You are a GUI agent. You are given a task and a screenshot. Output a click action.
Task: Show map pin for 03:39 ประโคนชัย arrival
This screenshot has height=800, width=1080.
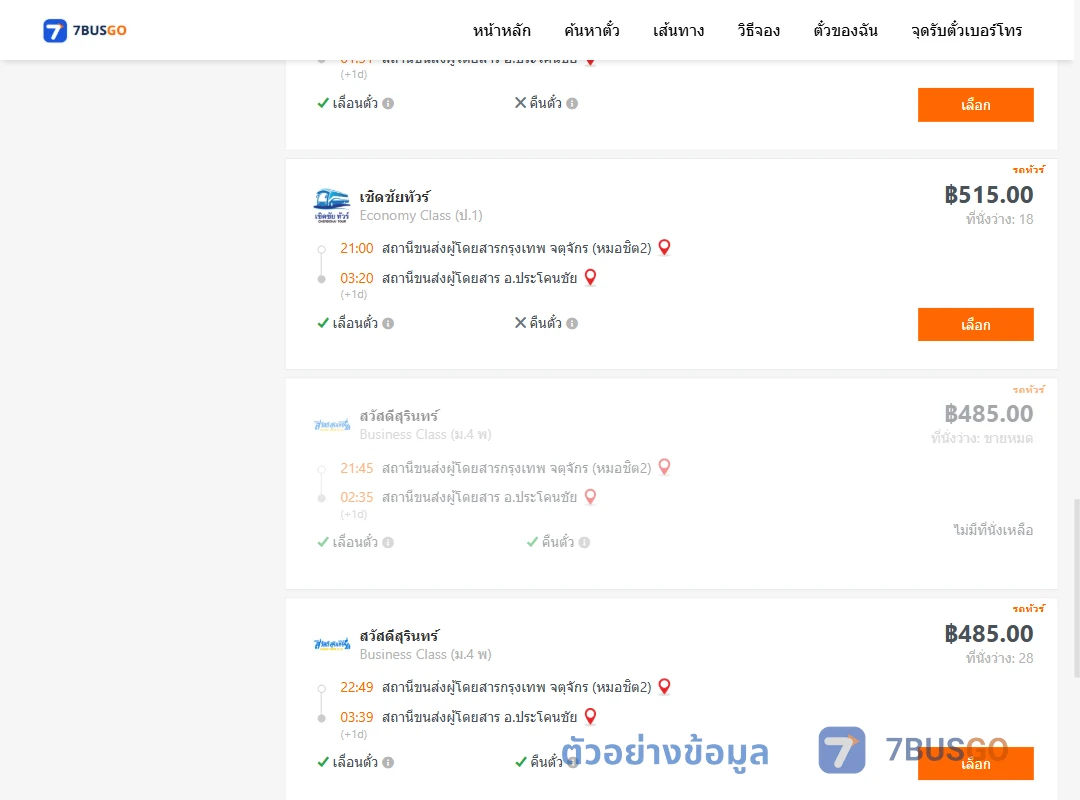[x=590, y=717]
